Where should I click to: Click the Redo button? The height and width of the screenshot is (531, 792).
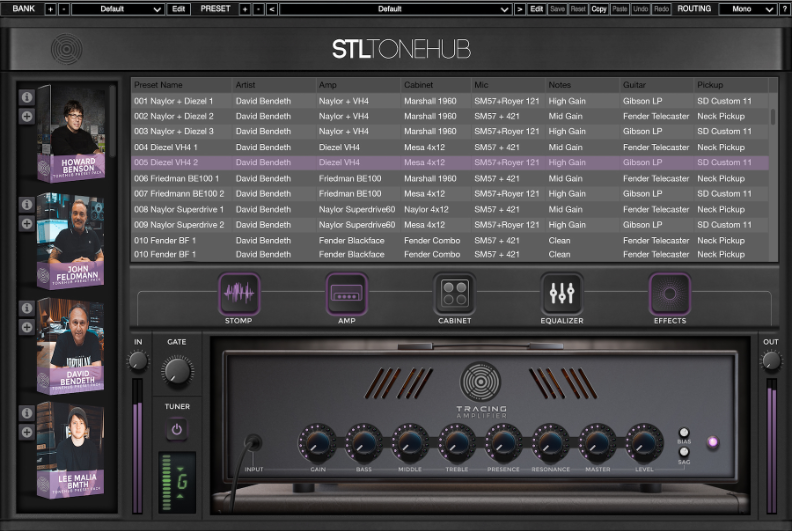[661, 9]
